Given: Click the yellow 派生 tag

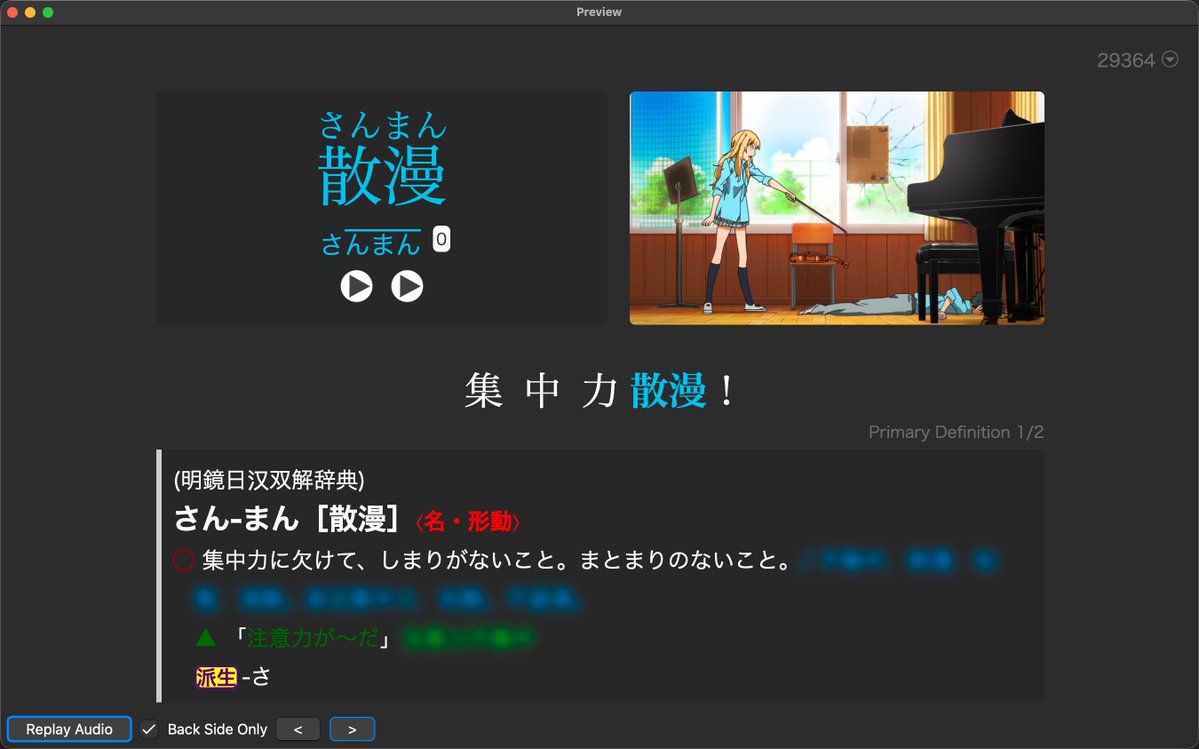Looking at the screenshot, I should coord(216,676).
